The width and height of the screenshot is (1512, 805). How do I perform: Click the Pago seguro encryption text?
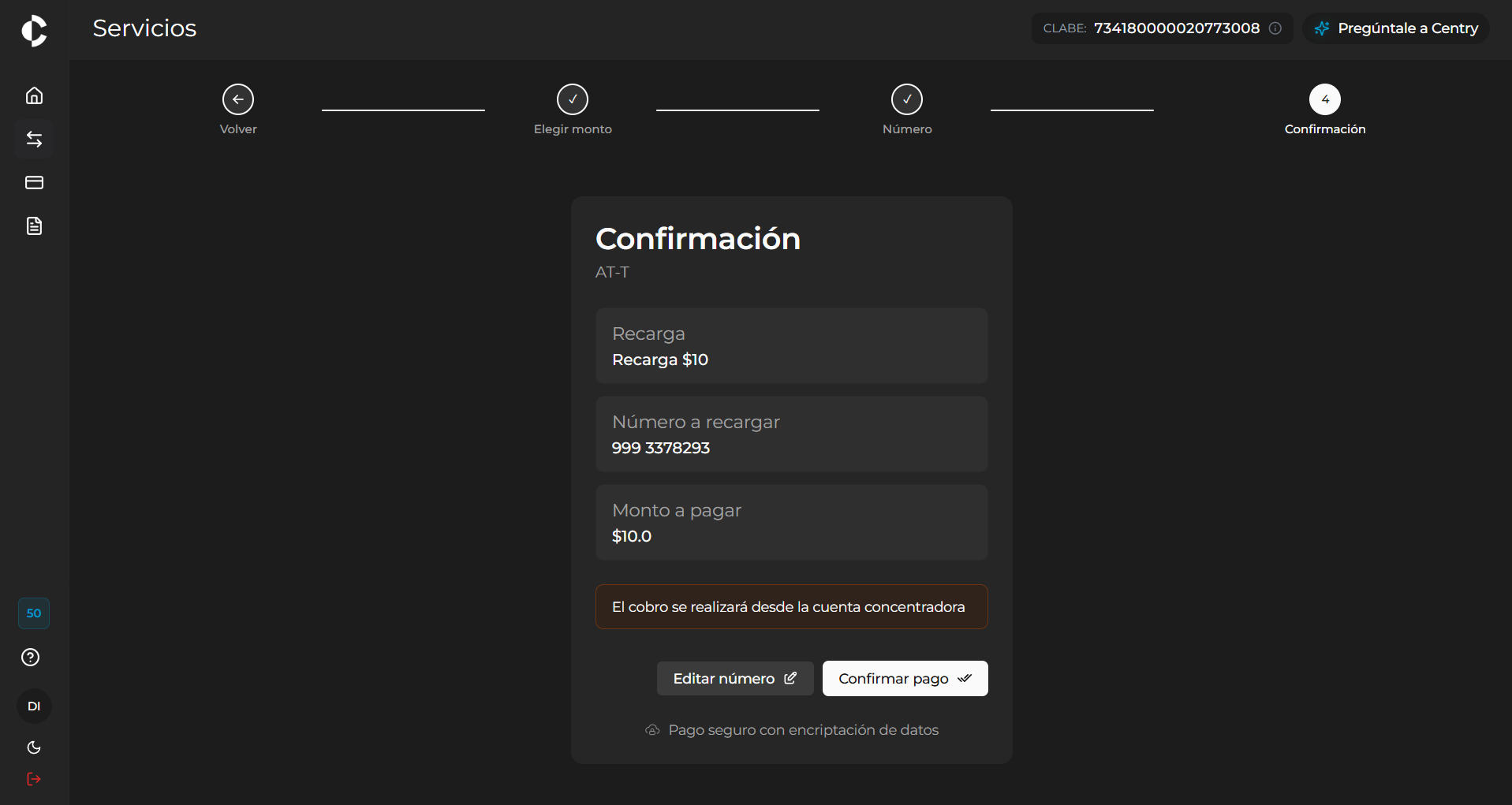[x=803, y=730]
